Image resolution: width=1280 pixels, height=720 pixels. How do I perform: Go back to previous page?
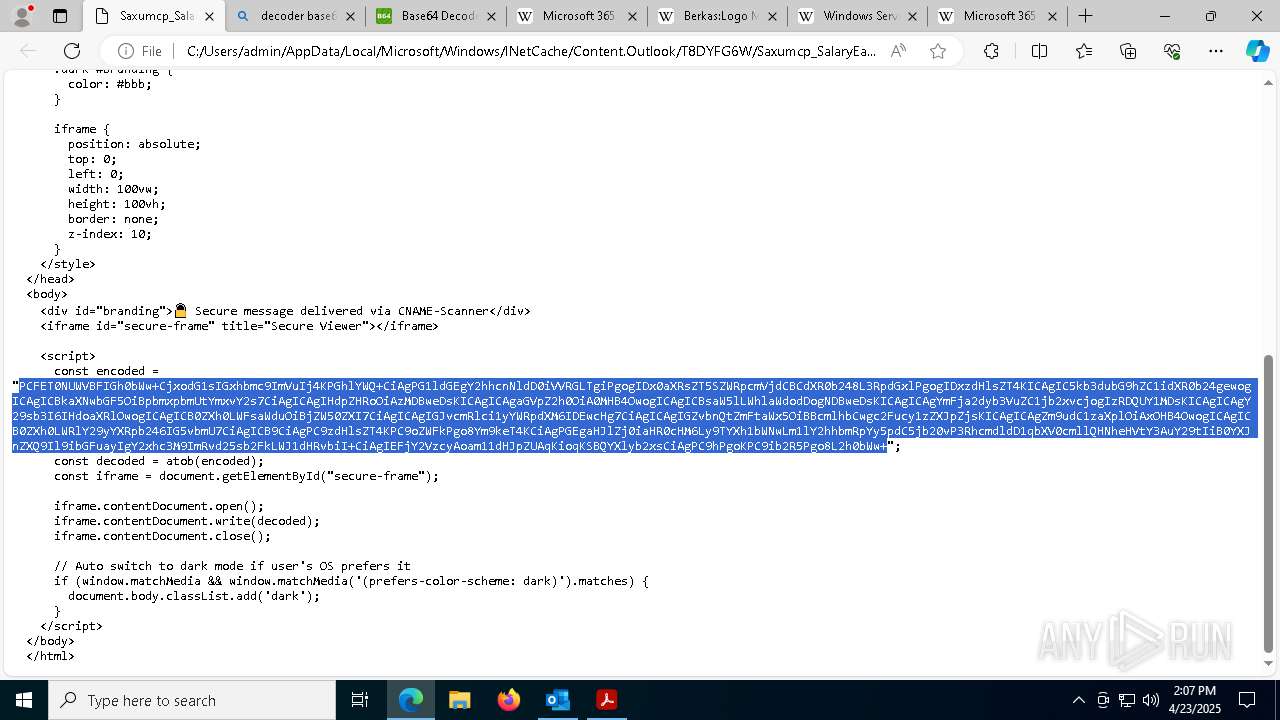coord(28,51)
